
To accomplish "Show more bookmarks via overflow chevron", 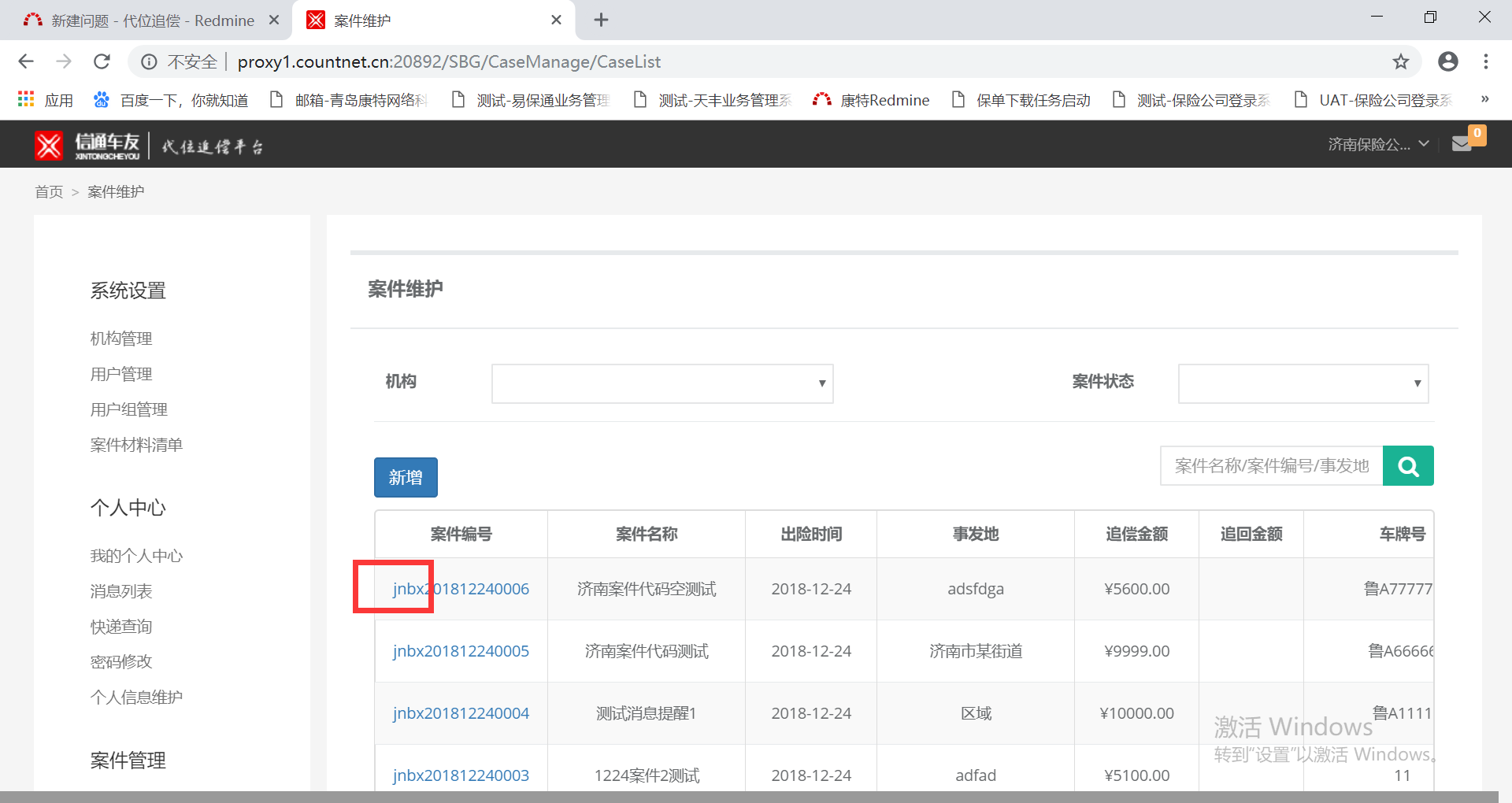I will click(x=1484, y=99).
